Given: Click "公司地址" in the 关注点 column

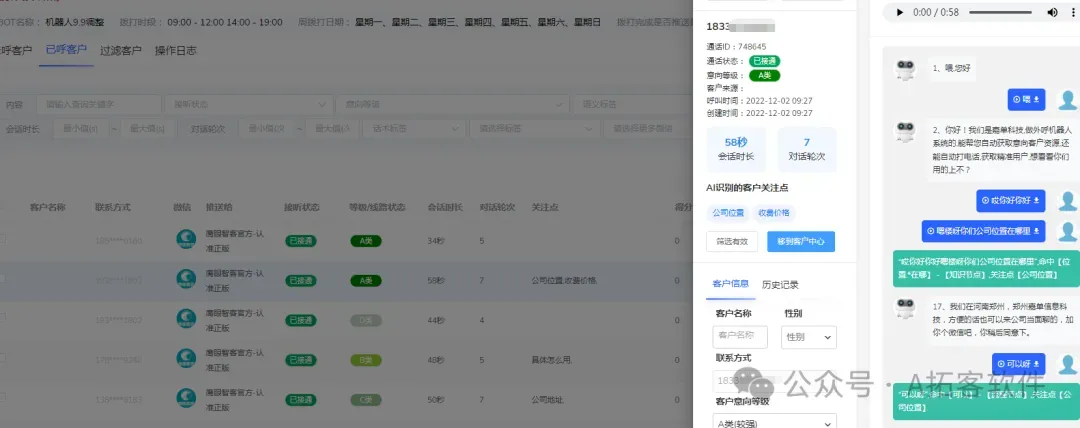Looking at the screenshot, I should click(x=548, y=399).
